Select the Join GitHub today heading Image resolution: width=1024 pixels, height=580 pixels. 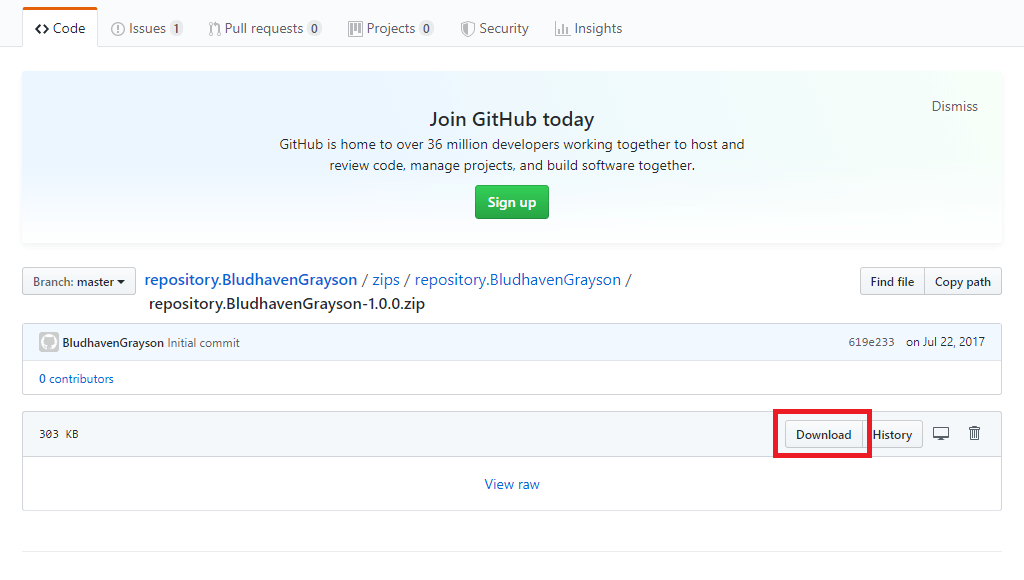pos(512,120)
